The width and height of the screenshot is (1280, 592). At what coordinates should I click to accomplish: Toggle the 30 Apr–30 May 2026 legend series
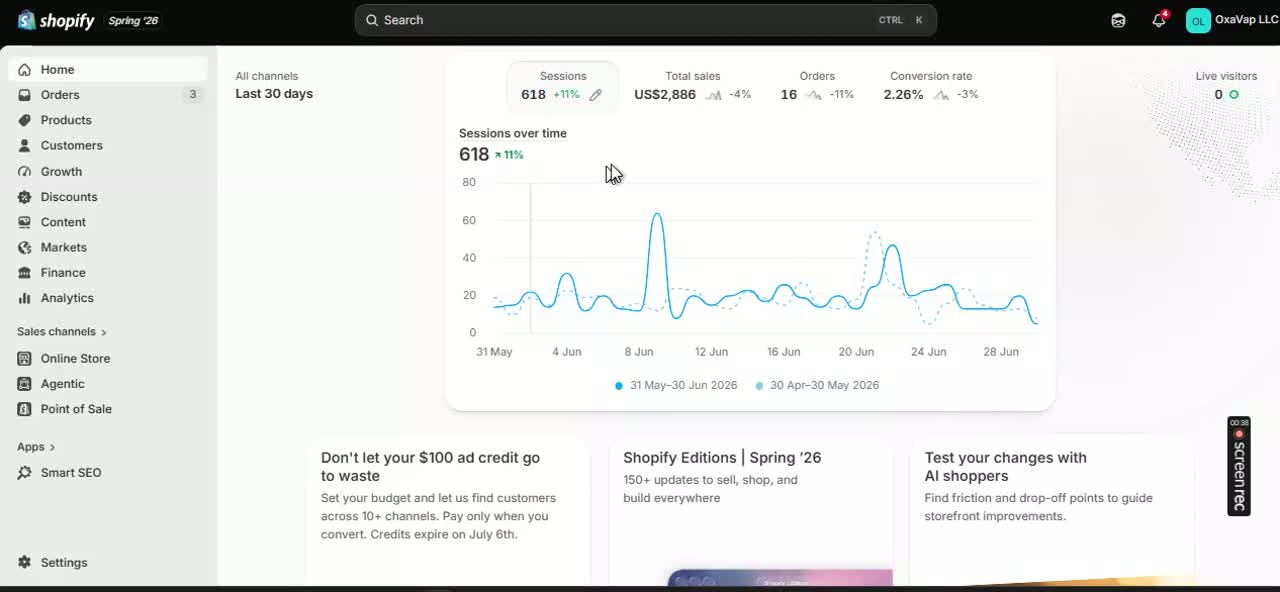[817, 385]
